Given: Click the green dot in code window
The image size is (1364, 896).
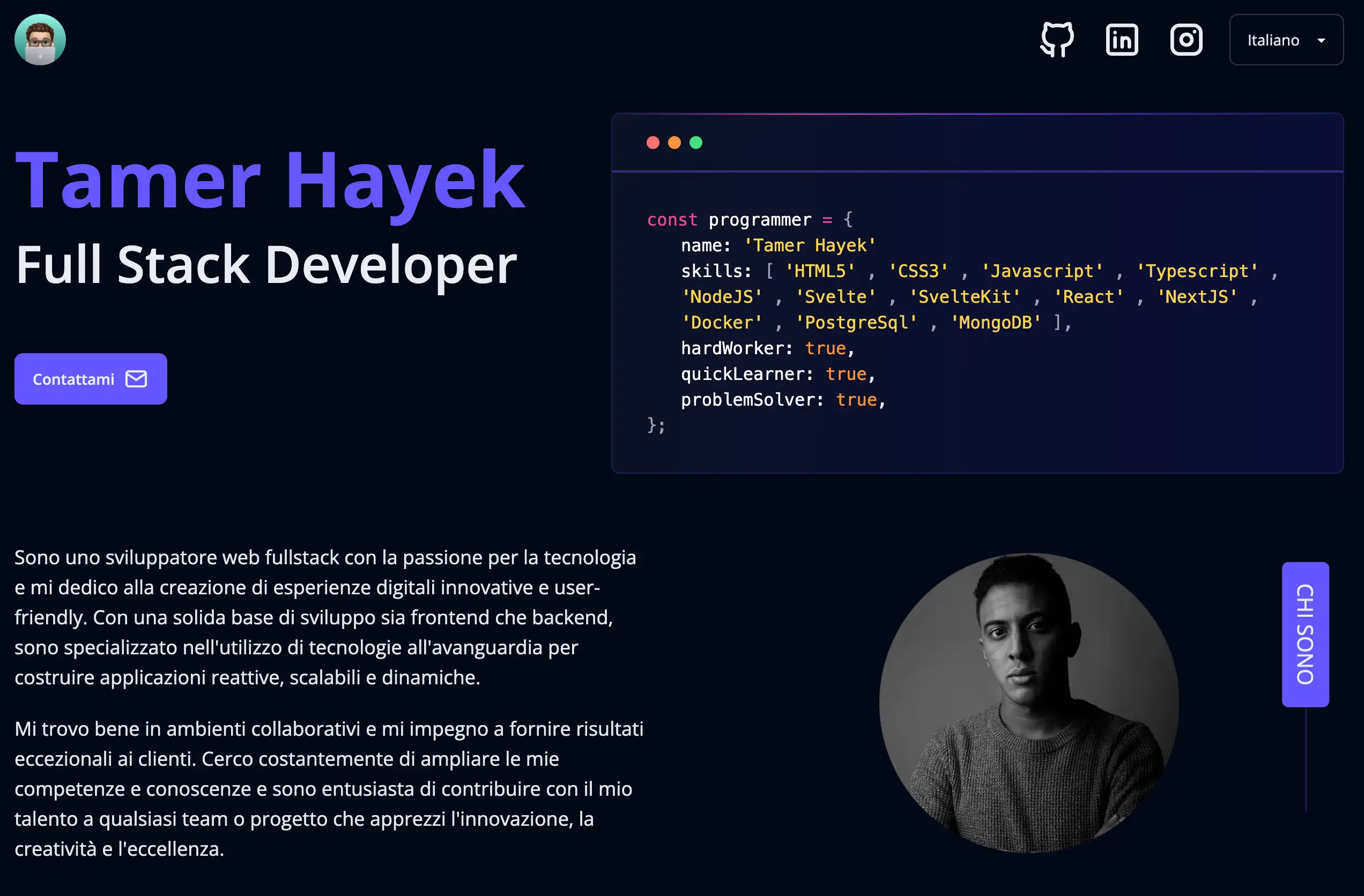Looking at the screenshot, I should pos(696,143).
